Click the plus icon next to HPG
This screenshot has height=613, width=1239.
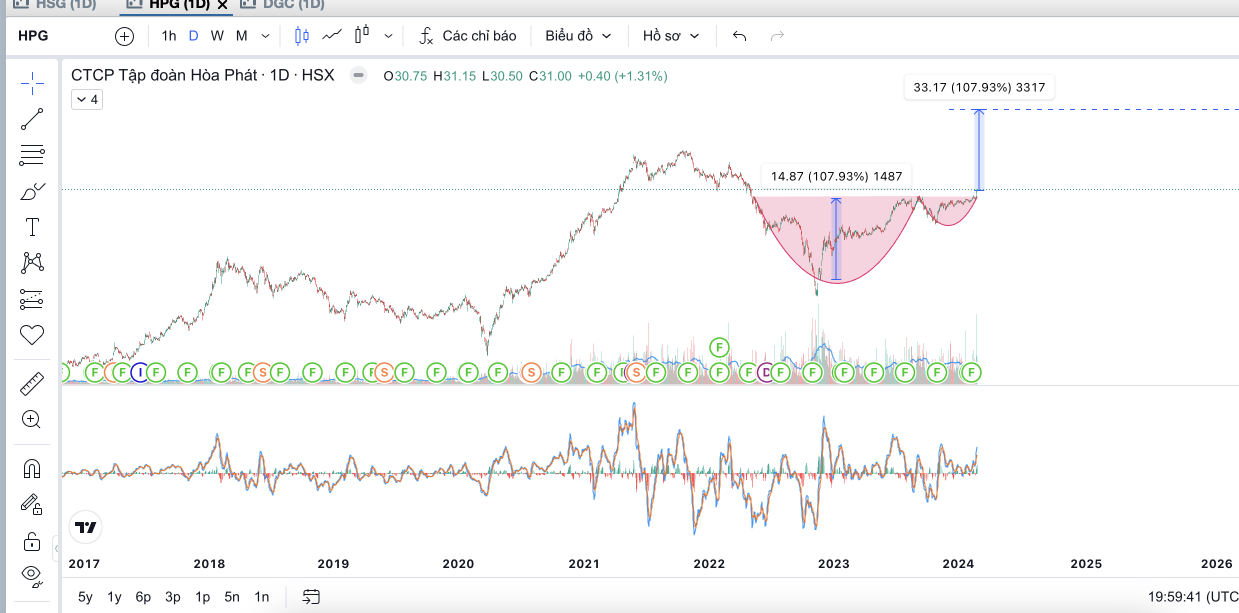click(x=124, y=36)
